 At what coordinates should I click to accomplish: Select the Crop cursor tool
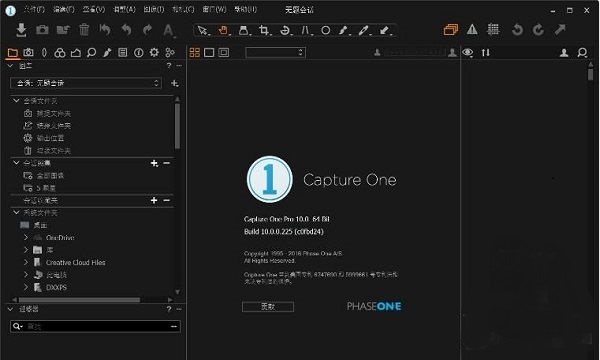pos(264,30)
